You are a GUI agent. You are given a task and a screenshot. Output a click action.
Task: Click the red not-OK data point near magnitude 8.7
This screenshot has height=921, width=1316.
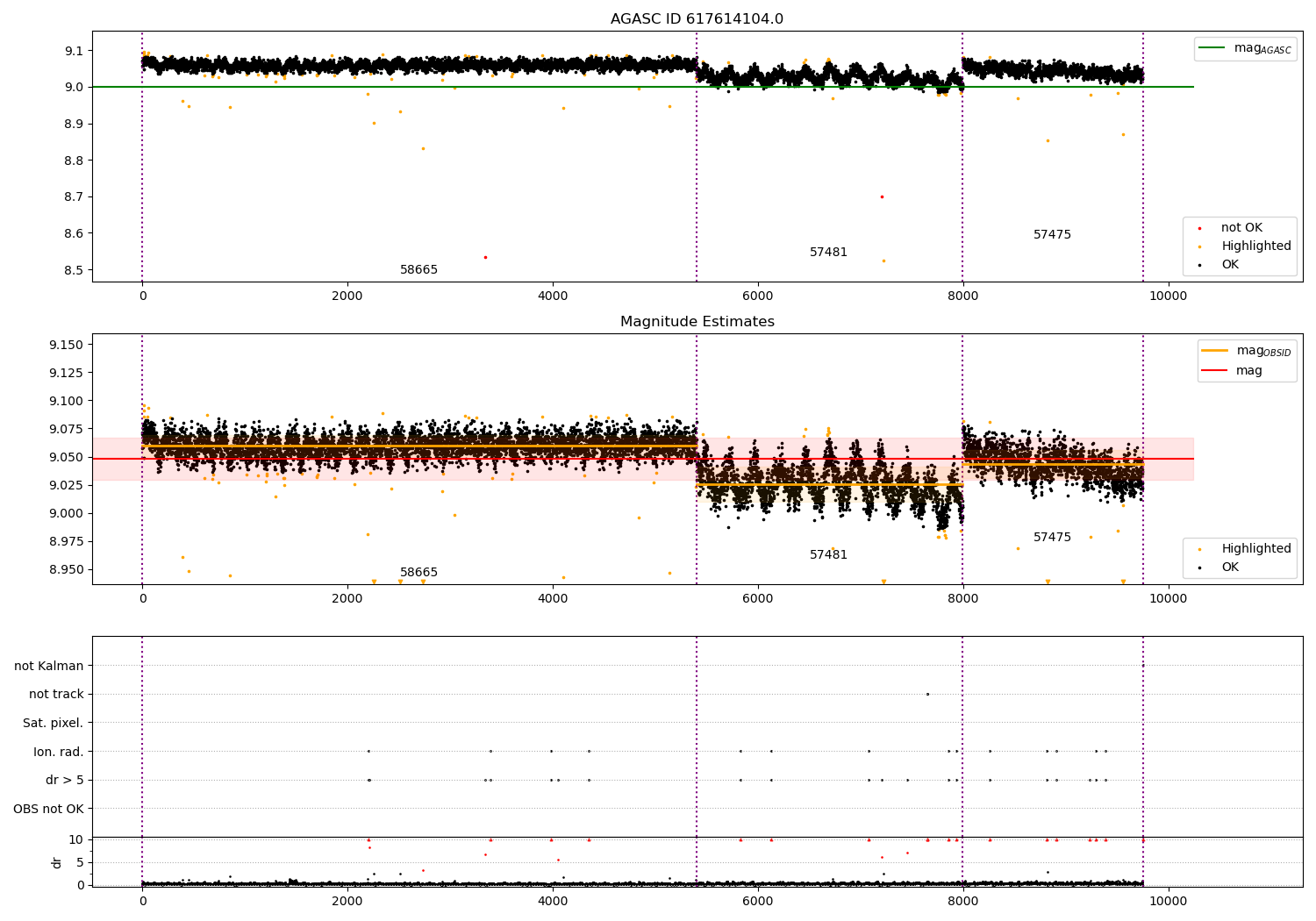coord(882,196)
